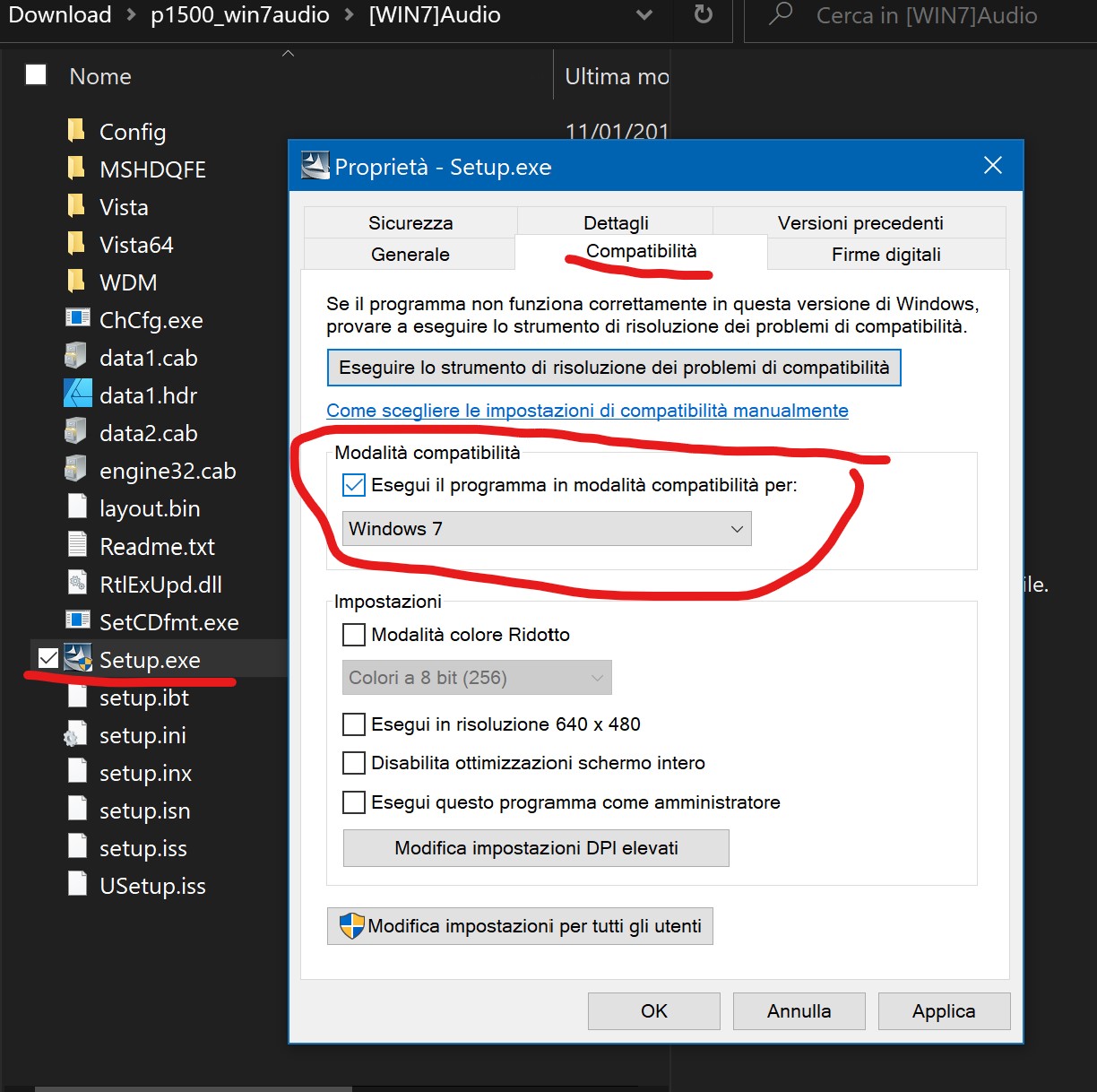The image size is (1097, 1092).
Task: Open the Colori a 8 bit dropdown
Action: click(477, 678)
